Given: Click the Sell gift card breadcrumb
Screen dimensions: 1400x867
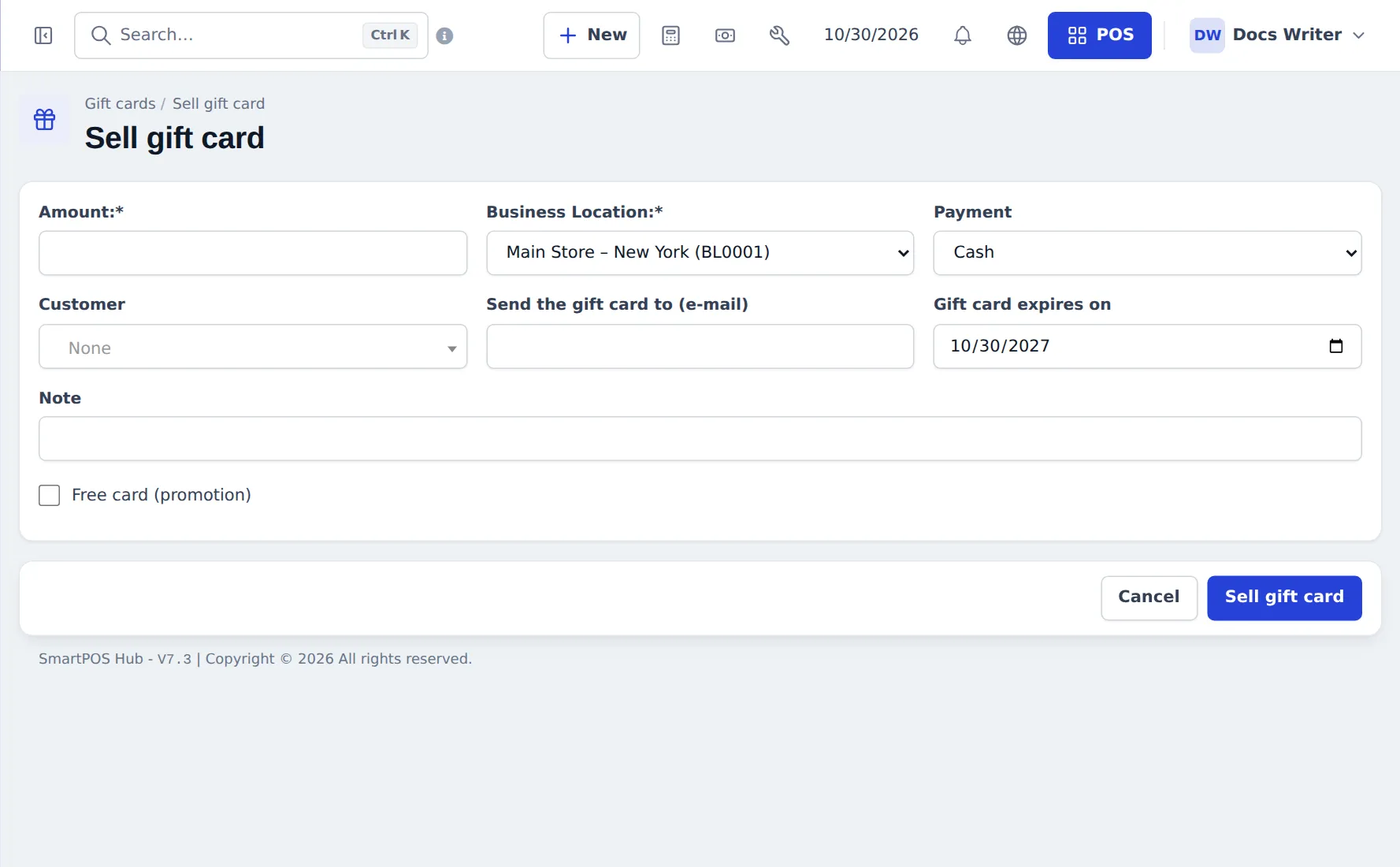Looking at the screenshot, I should (218, 104).
